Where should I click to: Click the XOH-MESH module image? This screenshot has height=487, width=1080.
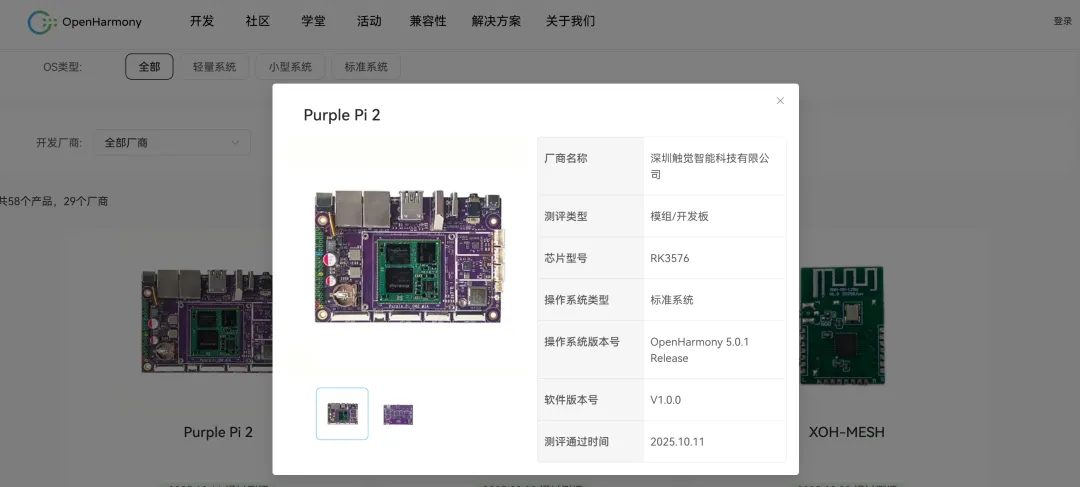(x=842, y=325)
